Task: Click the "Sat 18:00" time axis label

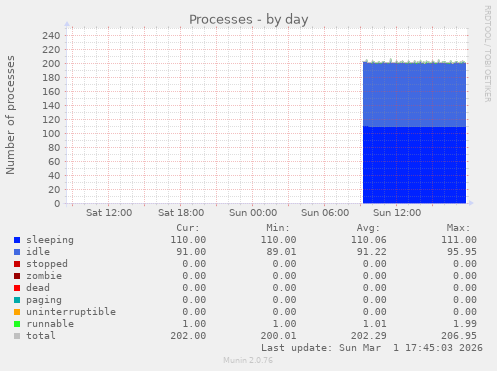Action: point(181,213)
